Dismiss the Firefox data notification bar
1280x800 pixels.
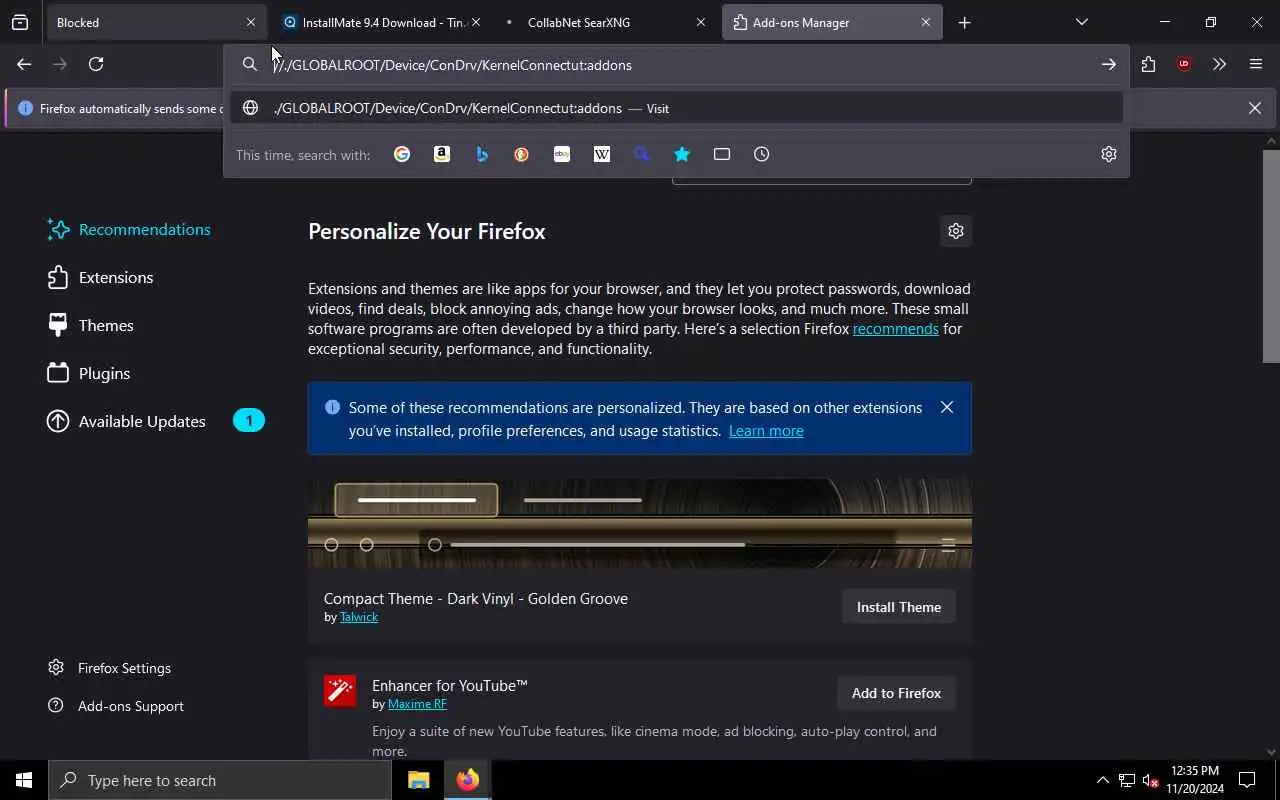click(x=1255, y=108)
